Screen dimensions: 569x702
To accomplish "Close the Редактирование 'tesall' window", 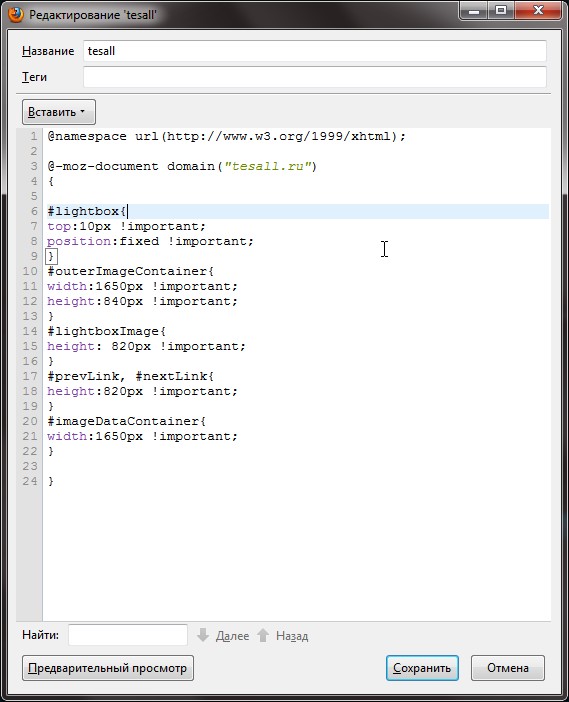I will (x=538, y=10).
